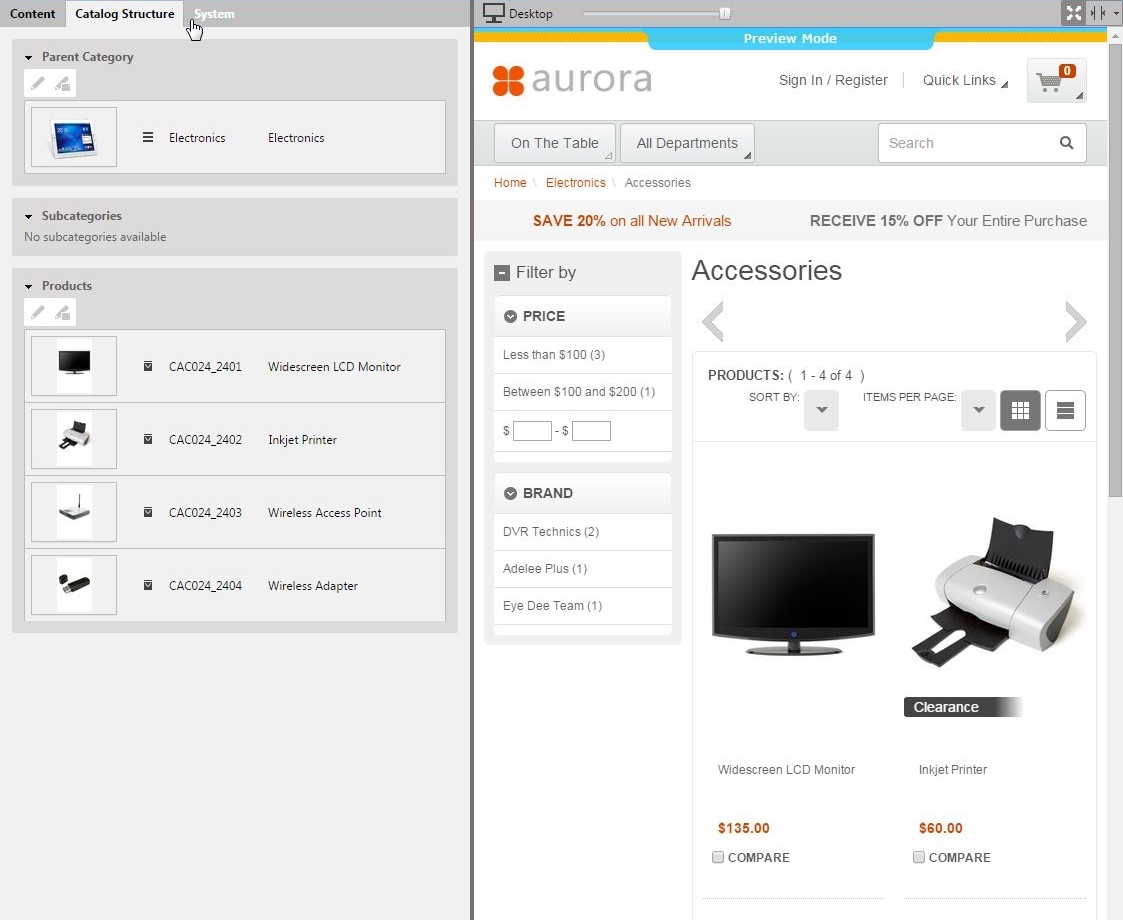
Task: Switch to the Content tab
Action: (32, 13)
